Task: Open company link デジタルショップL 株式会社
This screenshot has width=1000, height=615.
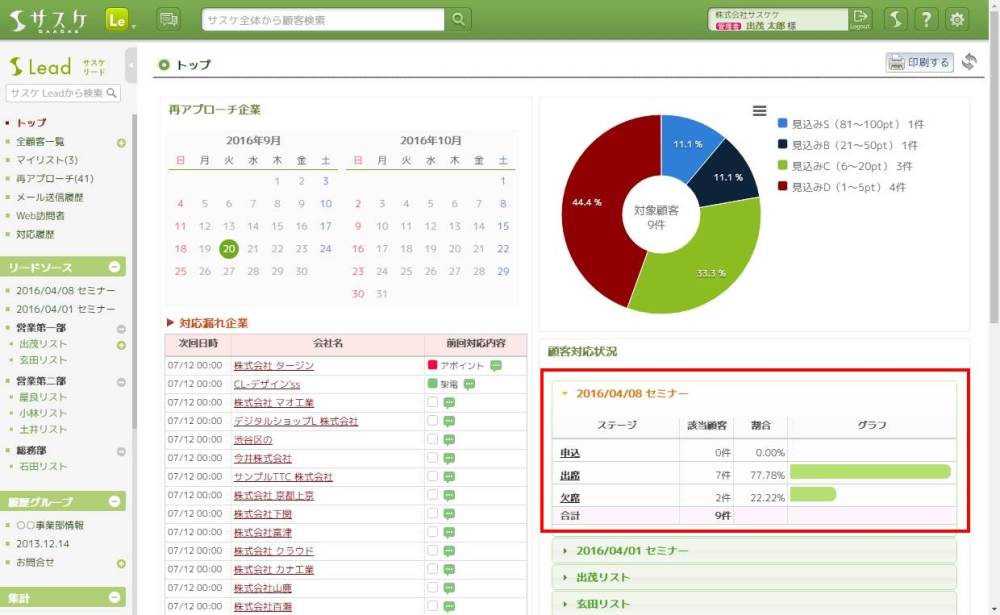Action: pyautogui.click(x=295, y=422)
